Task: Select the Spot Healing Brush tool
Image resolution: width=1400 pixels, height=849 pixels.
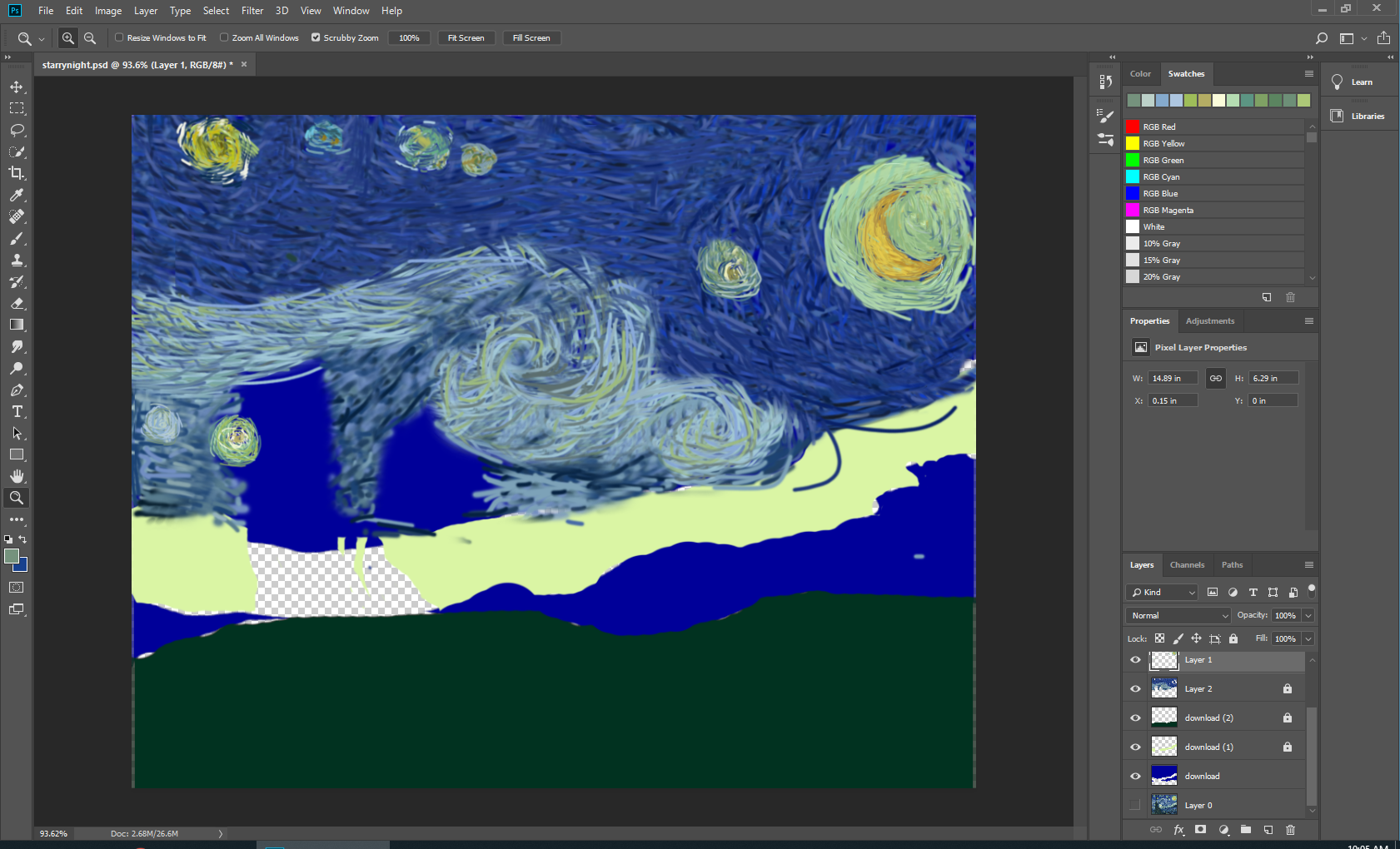Action: (x=17, y=216)
